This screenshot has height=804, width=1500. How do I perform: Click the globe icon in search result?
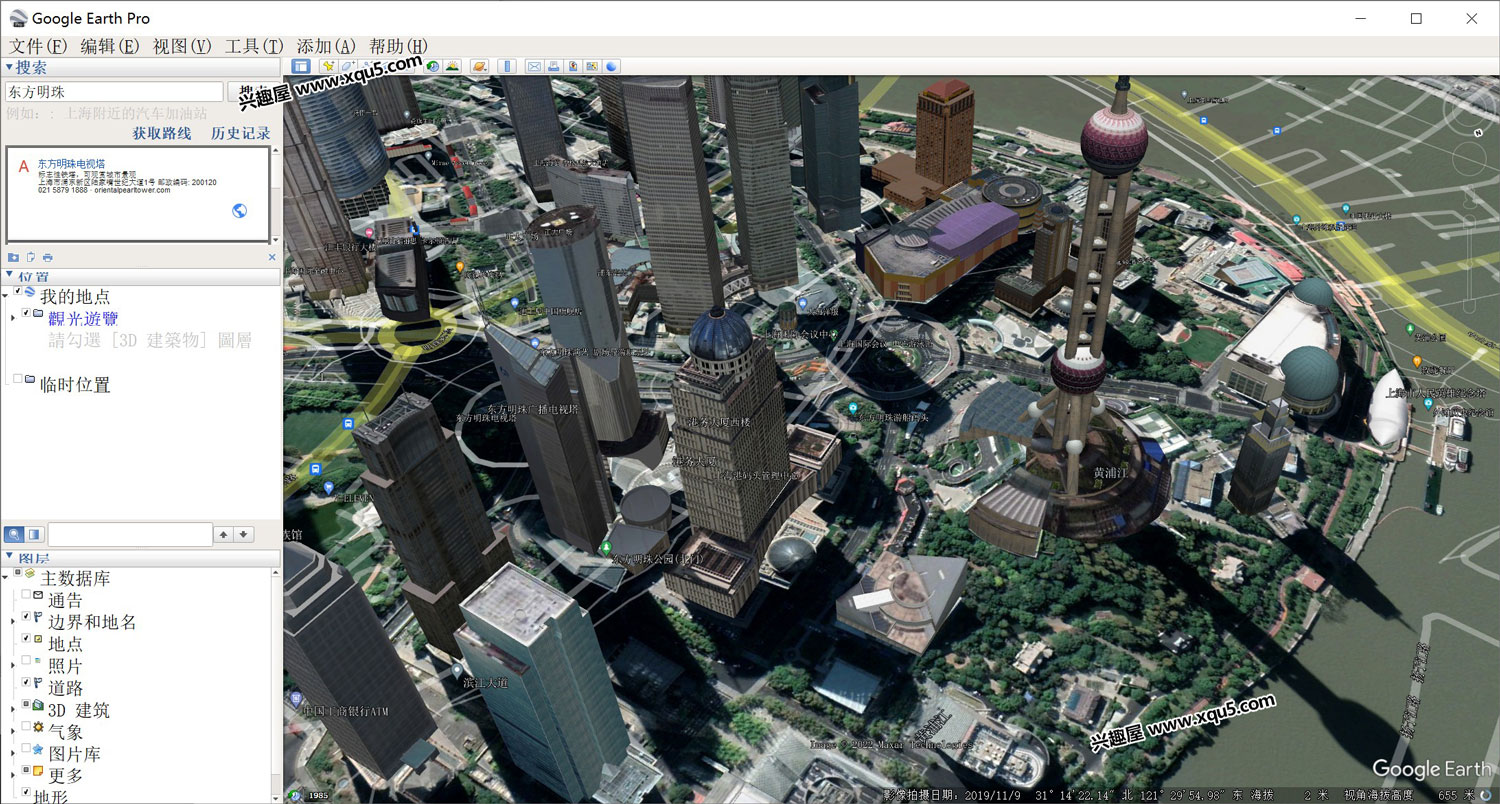[240, 210]
